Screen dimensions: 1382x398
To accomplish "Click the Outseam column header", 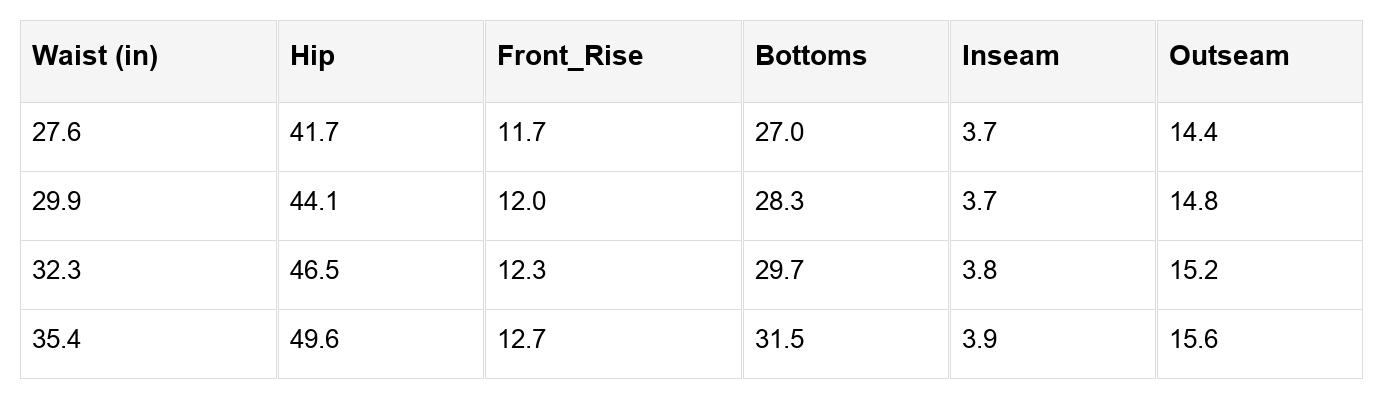I will click(x=1260, y=61).
